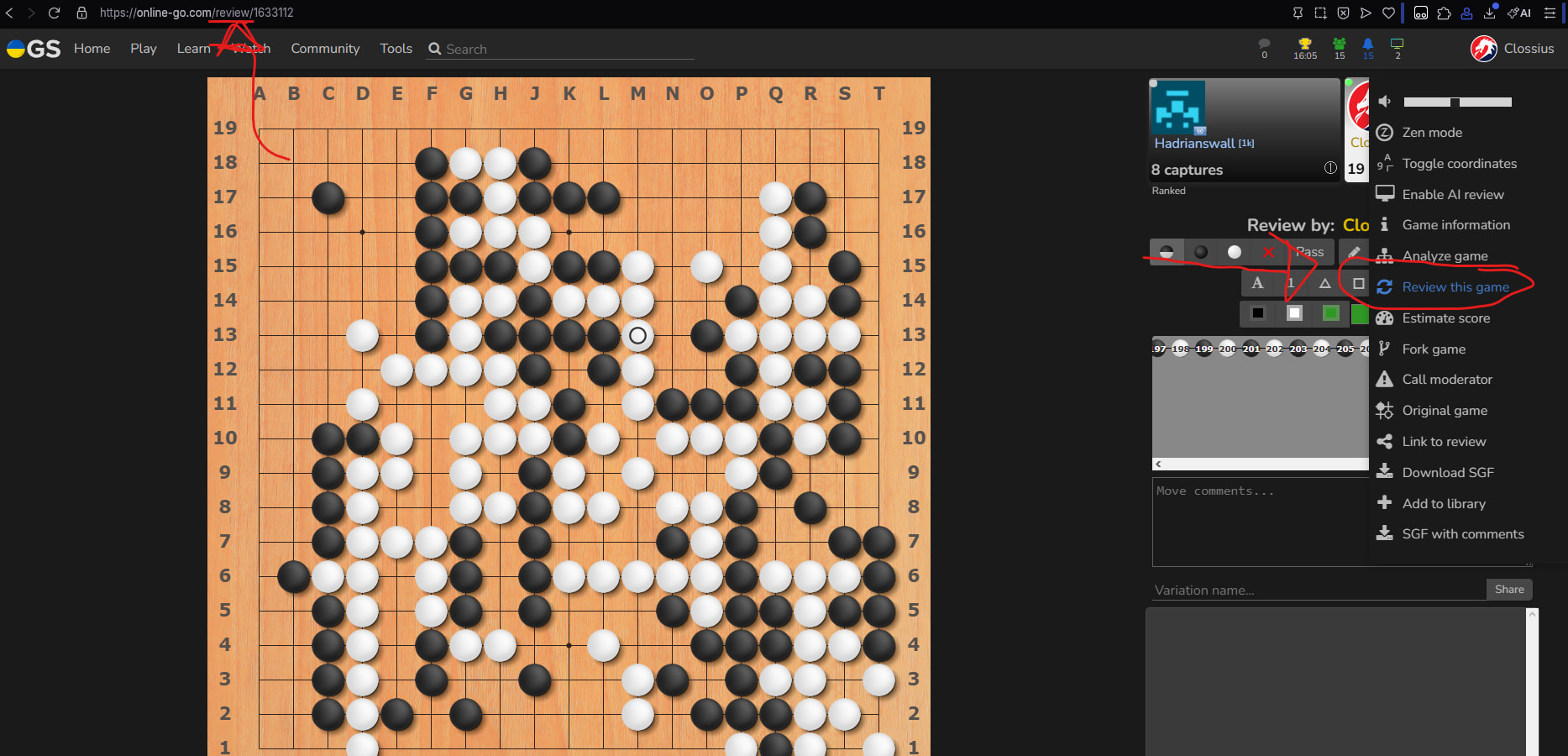Open the Clossius profile menu
The width and height of the screenshot is (1568, 756).
(x=1513, y=49)
